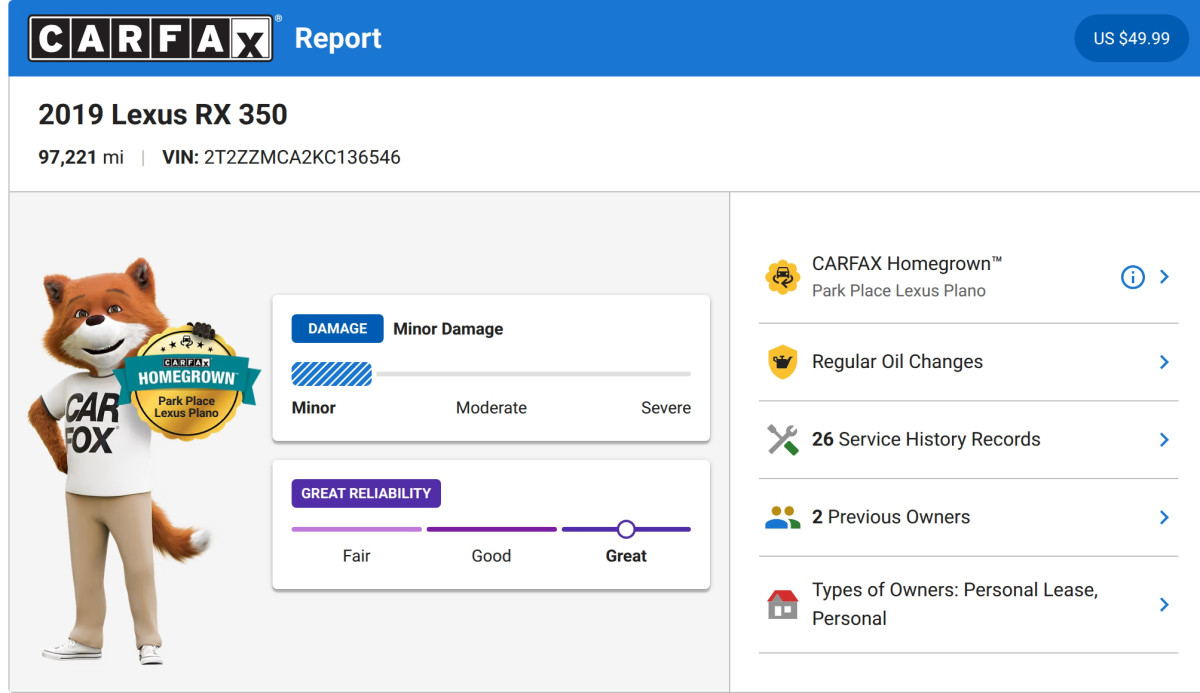Image resolution: width=1200 pixels, height=693 pixels.
Task: Click the house icon for Types of Owners
Action: pyautogui.click(x=782, y=604)
